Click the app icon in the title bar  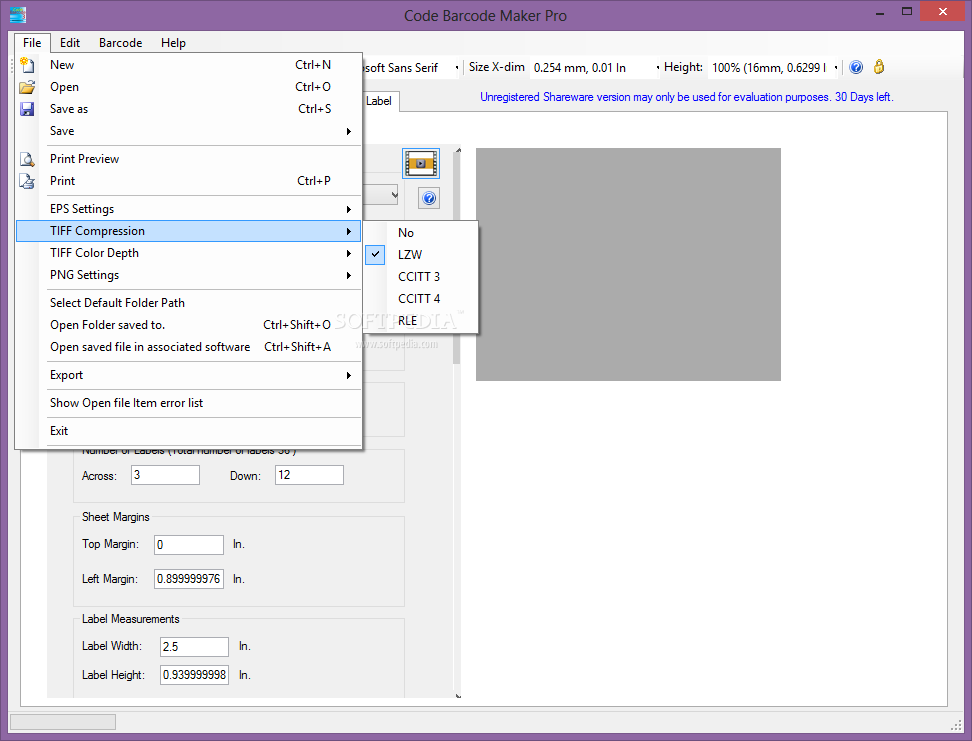click(x=18, y=15)
